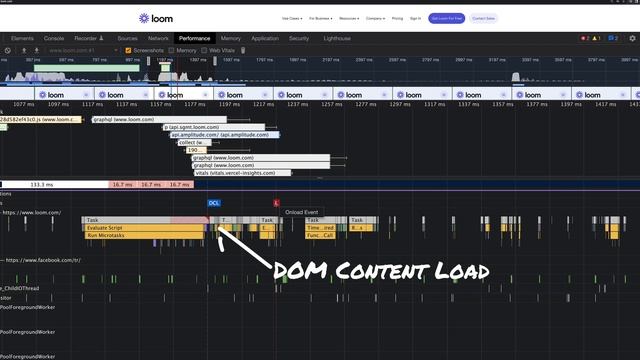Click the left overview selection handle
The height and width of the screenshot is (360, 640).
point(149,61)
